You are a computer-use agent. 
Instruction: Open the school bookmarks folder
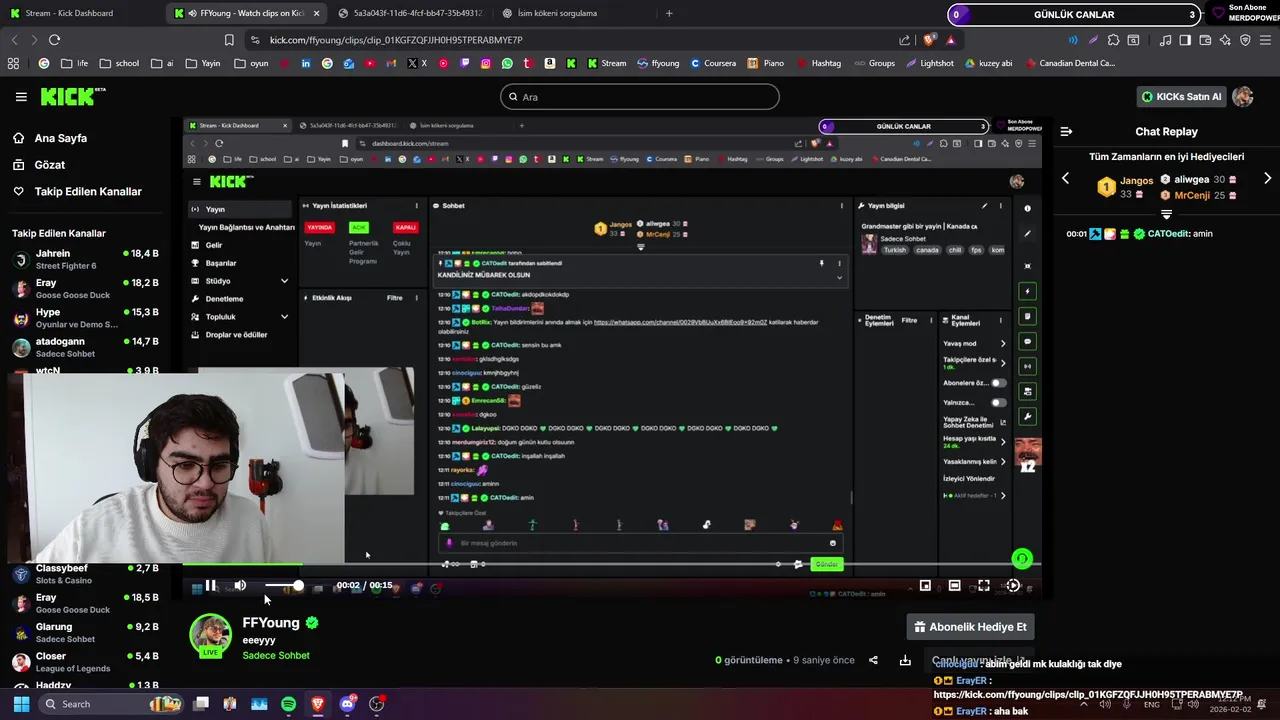point(119,63)
